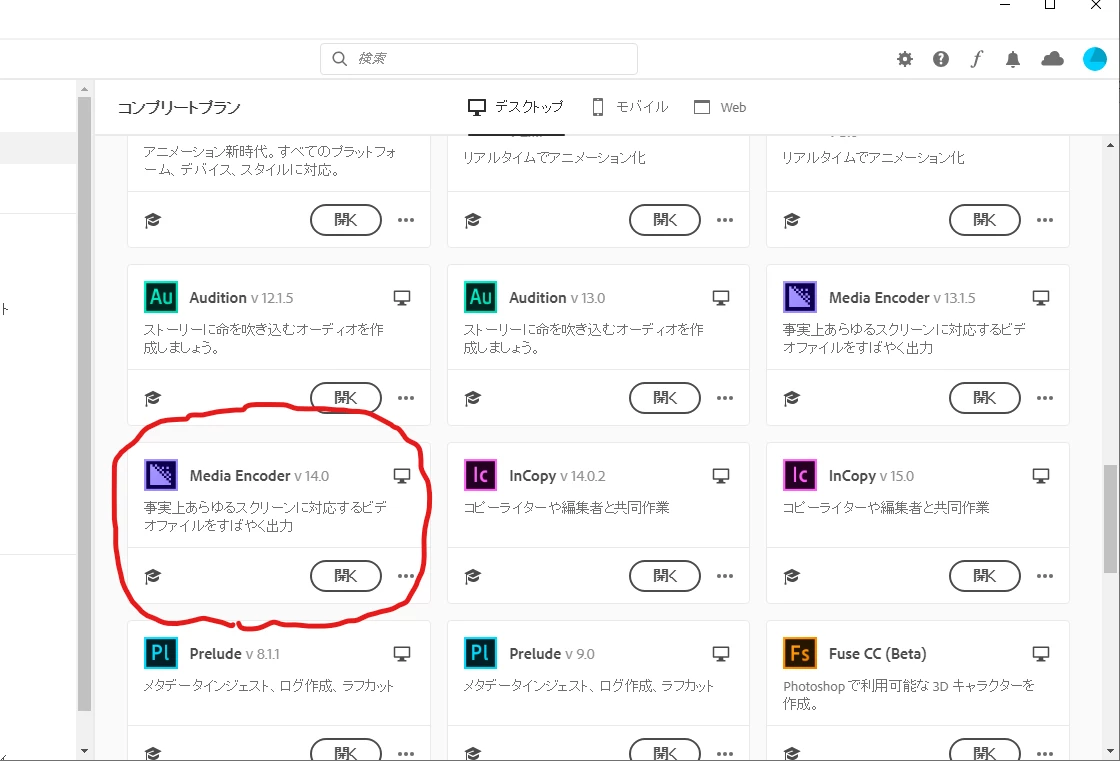Open tutorials cap icon for Media Encoder v 13.1.5

pos(791,398)
